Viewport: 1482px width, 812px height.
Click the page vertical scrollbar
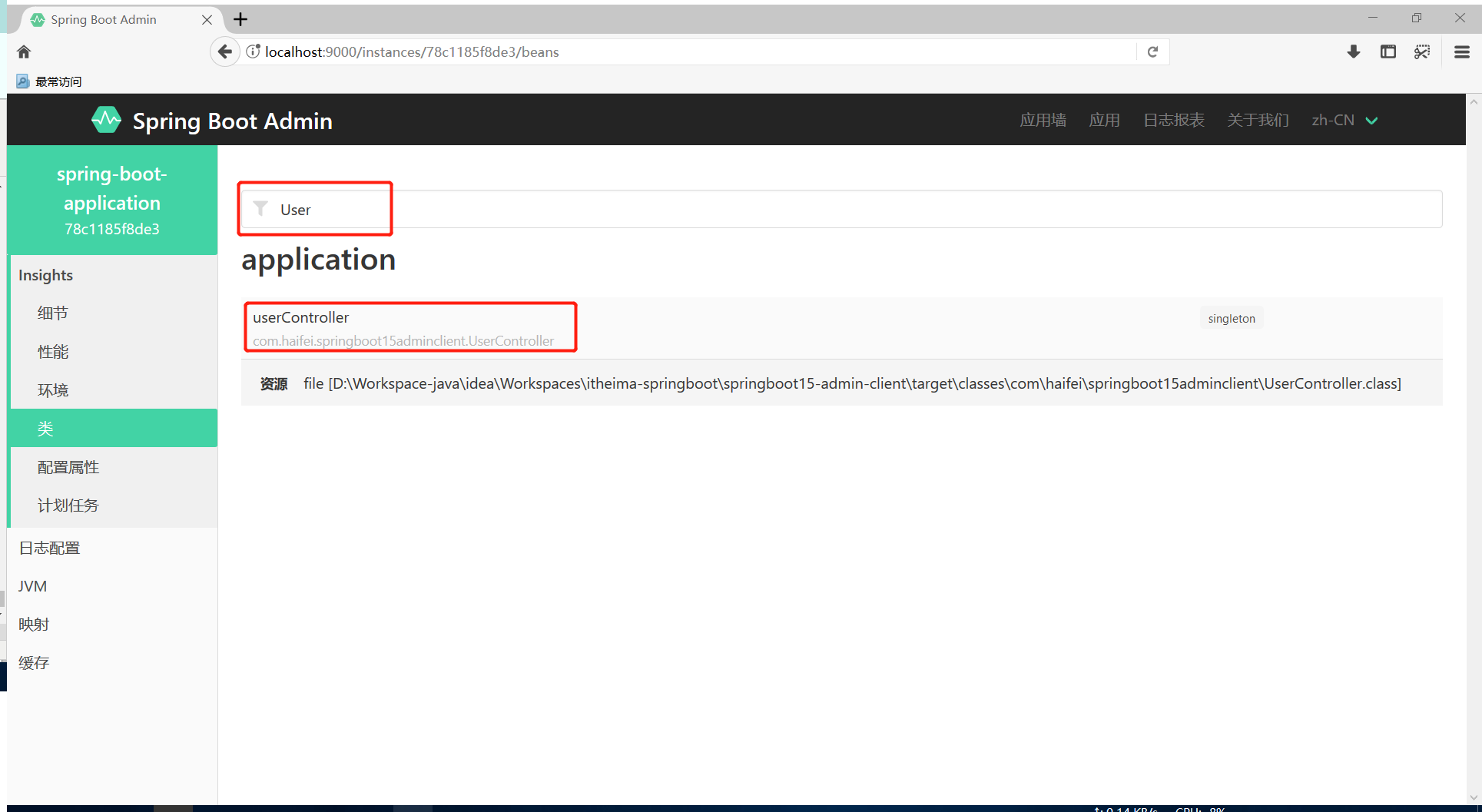[x=1474, y=449]
